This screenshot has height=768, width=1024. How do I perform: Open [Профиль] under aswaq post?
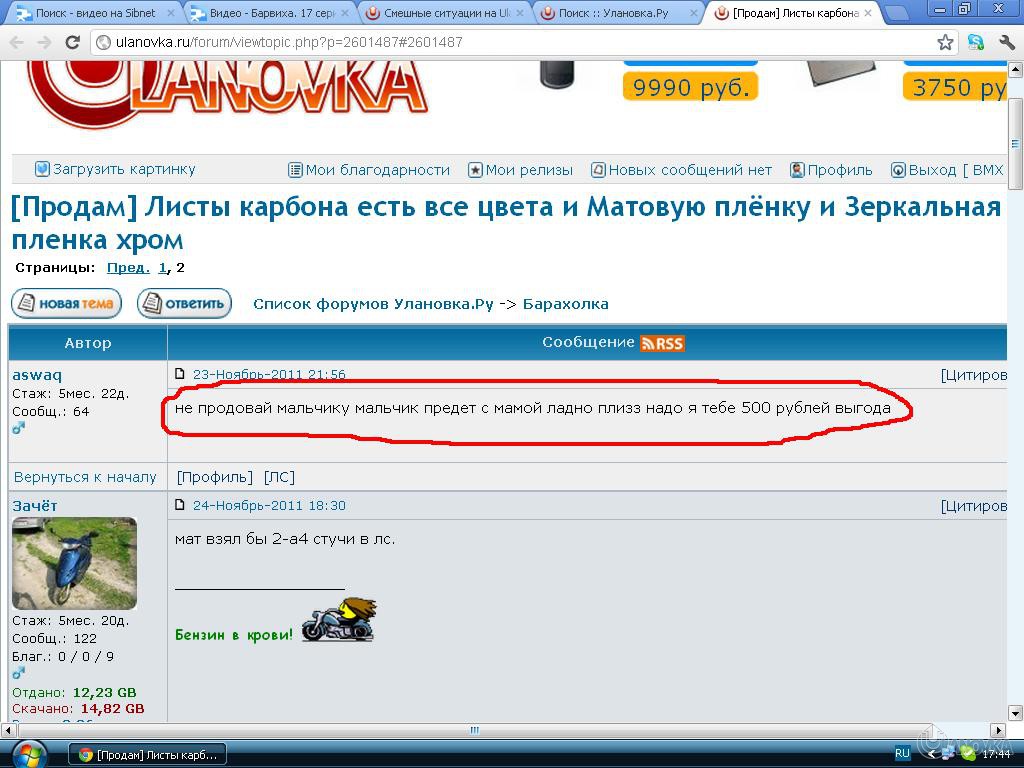tap(215, 477)
